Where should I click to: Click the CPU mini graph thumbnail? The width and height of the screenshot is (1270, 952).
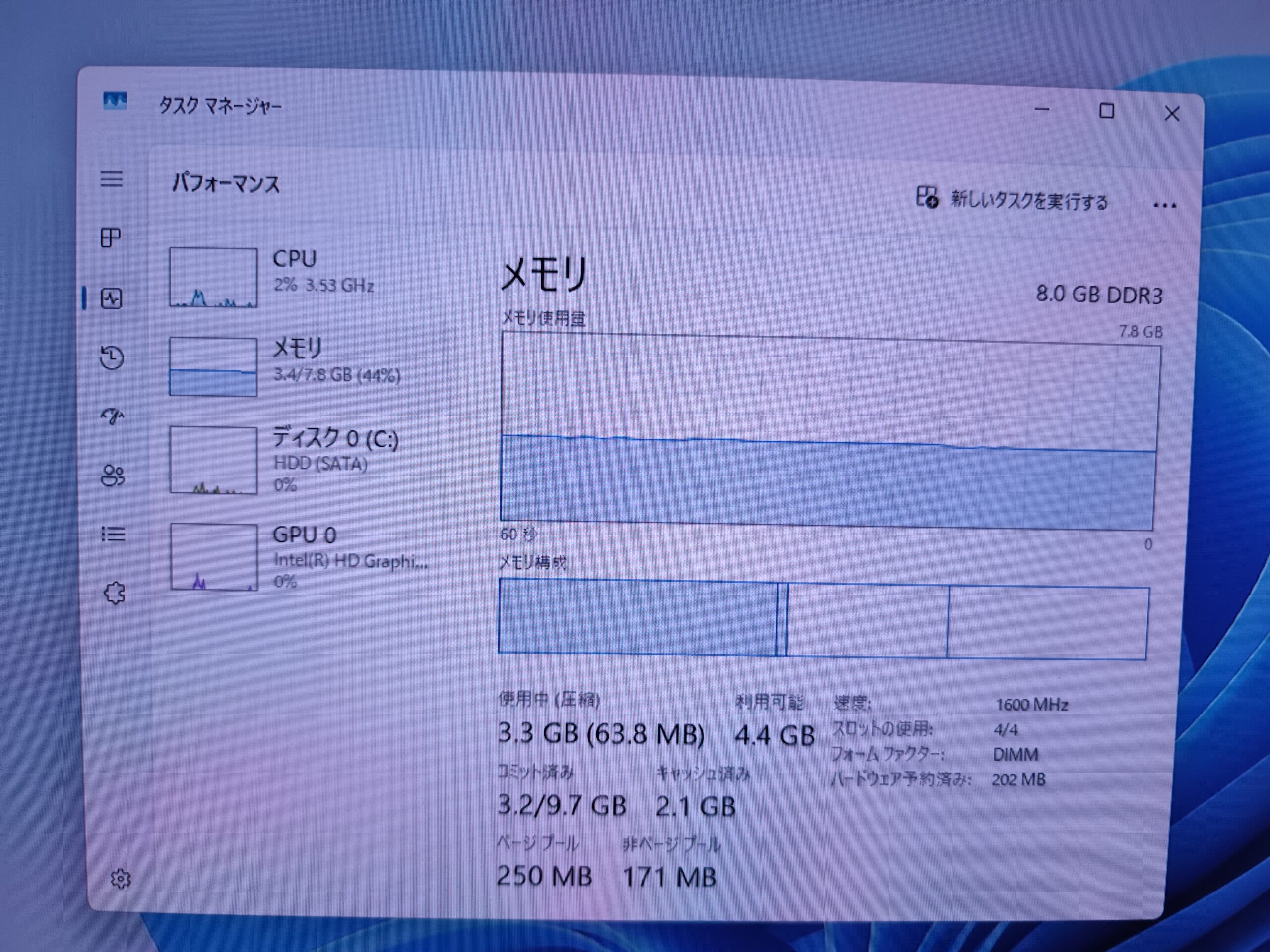click(x=213, y=278)
